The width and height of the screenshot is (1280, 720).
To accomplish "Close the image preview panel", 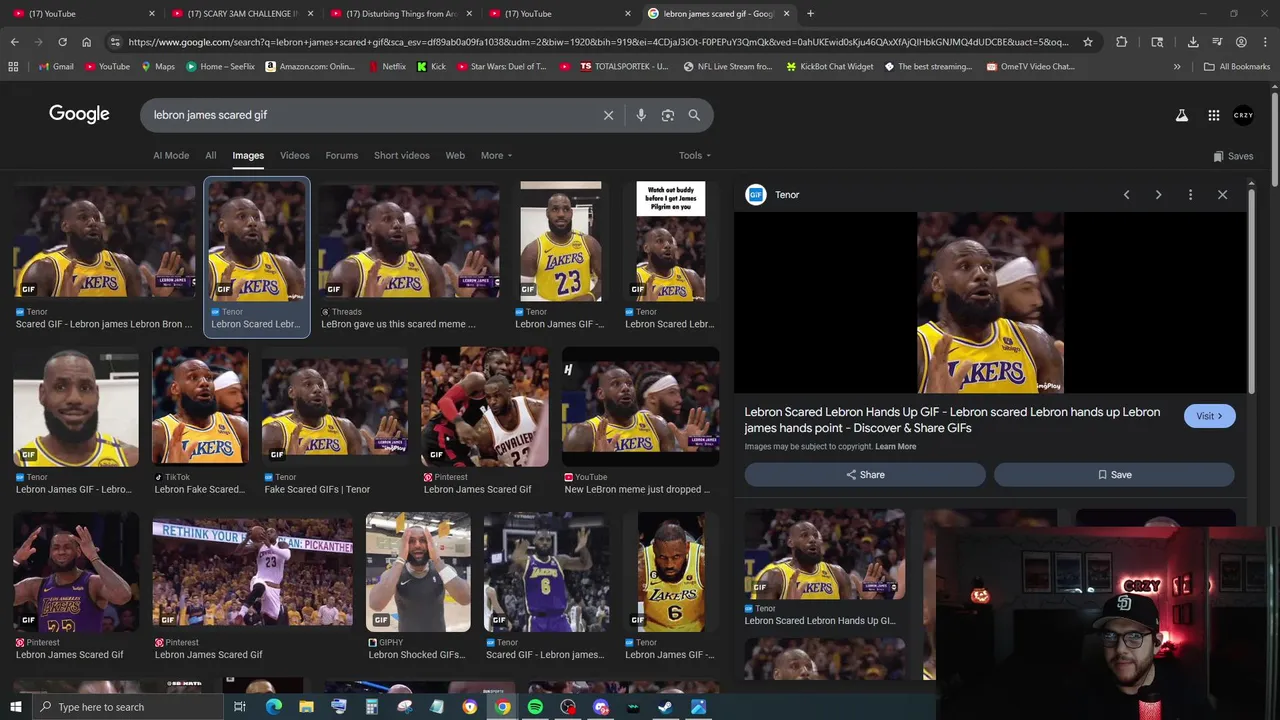I will point(1222,195).
